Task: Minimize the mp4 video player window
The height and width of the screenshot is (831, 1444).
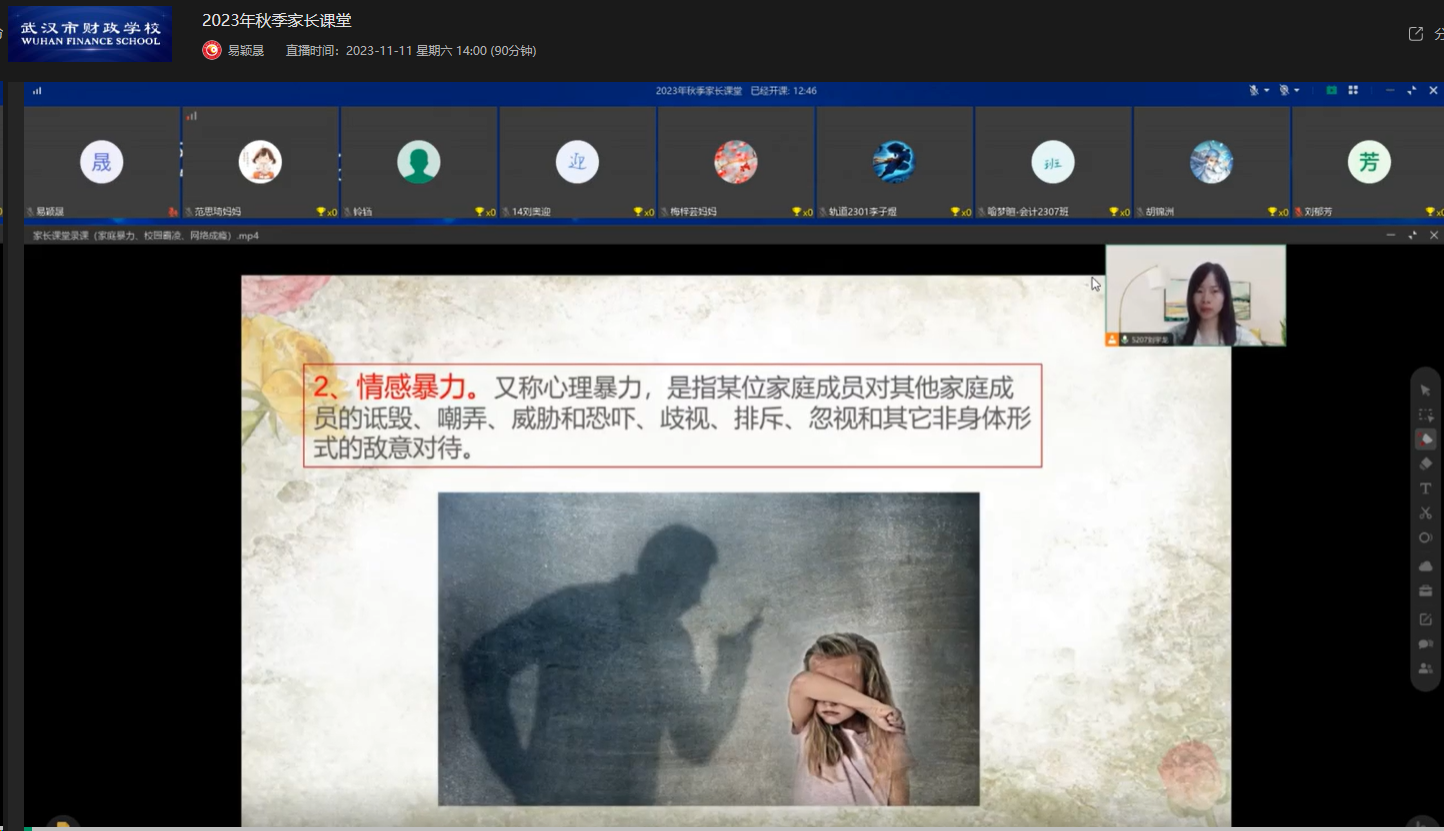Action: (x=1391, y=235)
